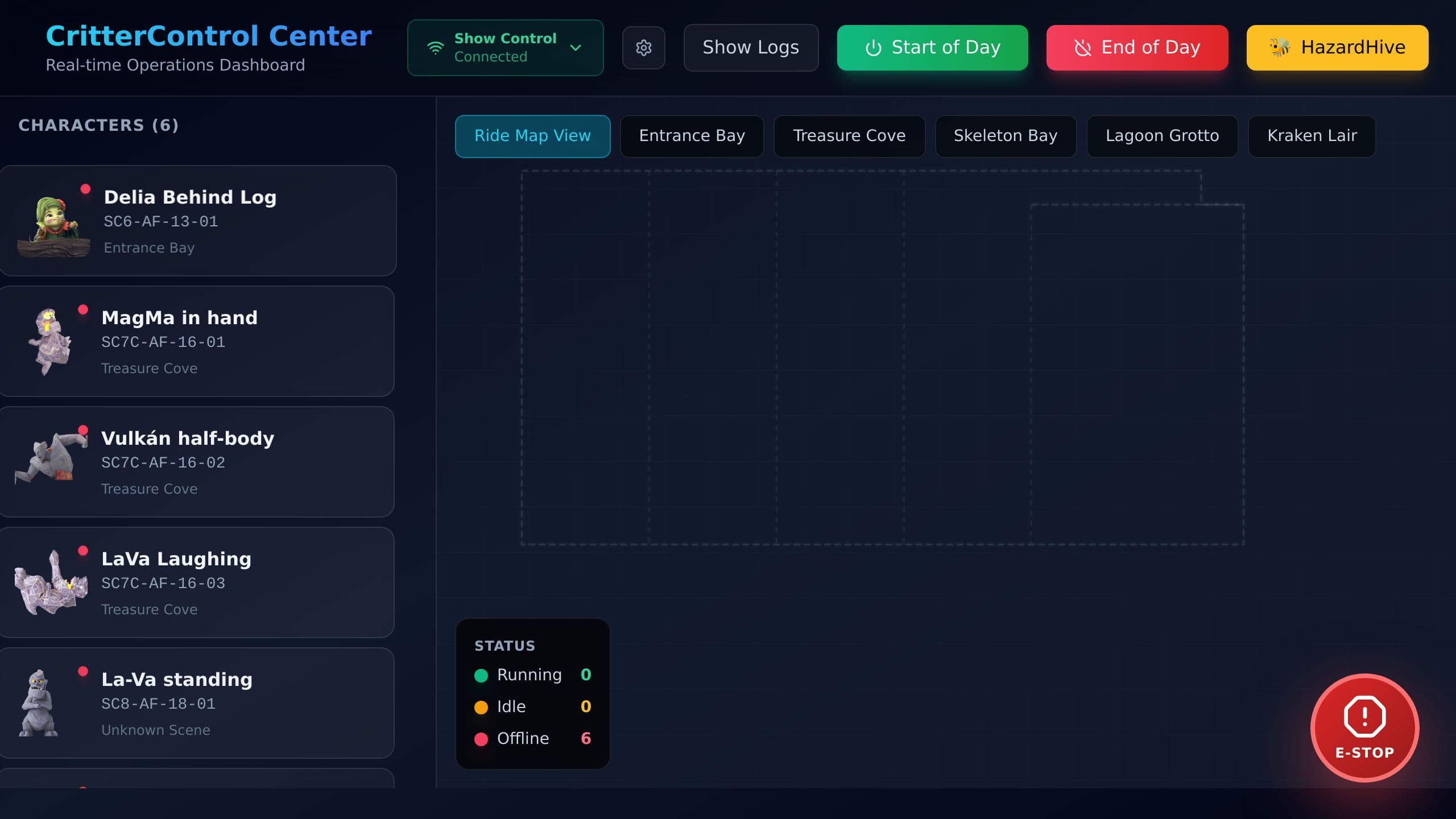This screenshot has width=1456, height=819.
Task: Click the MagMa in hand thumbnail
Action: click(x=50, y=342)
